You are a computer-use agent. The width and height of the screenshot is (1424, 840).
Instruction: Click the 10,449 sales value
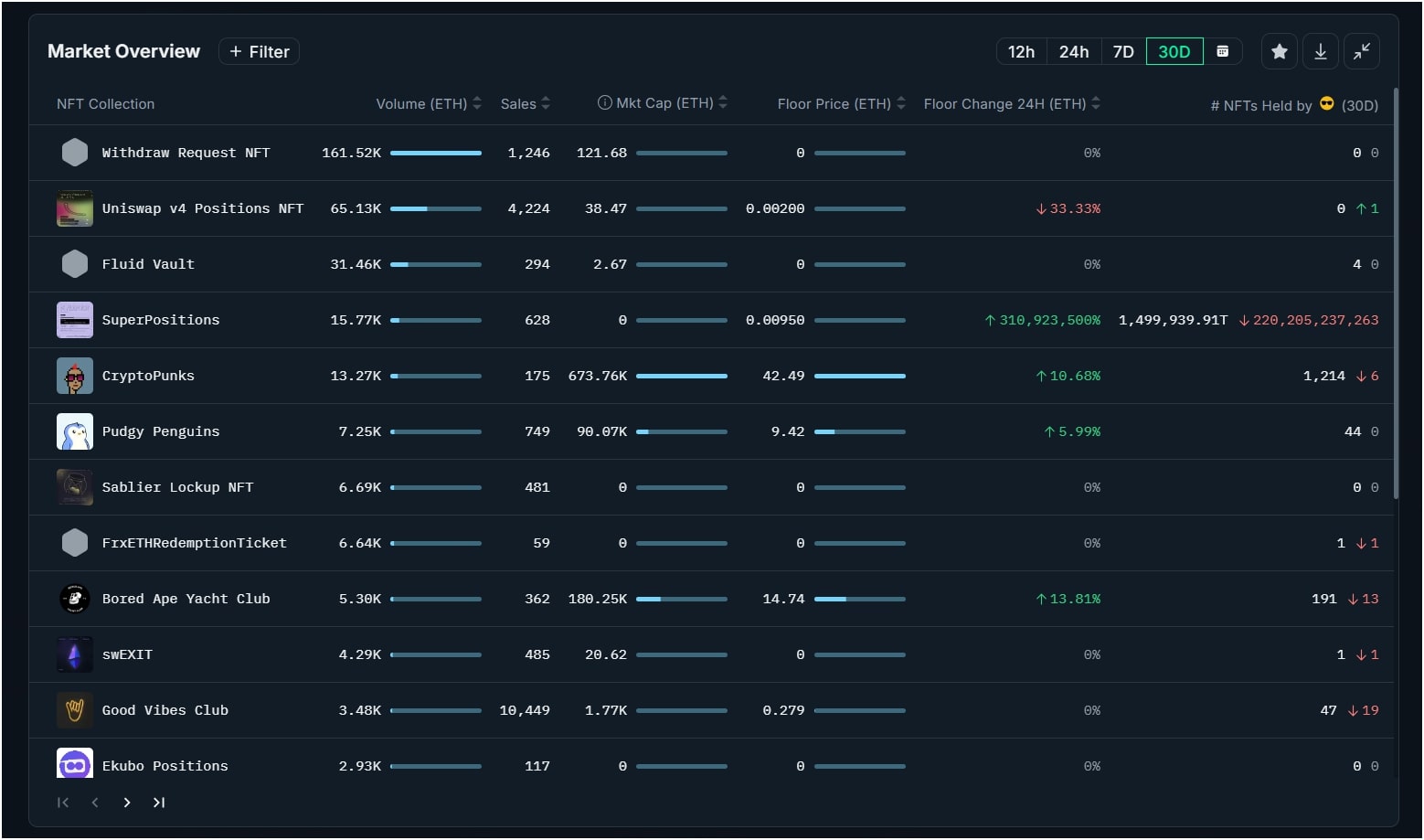pyautogui.click(x=525, y=710)
